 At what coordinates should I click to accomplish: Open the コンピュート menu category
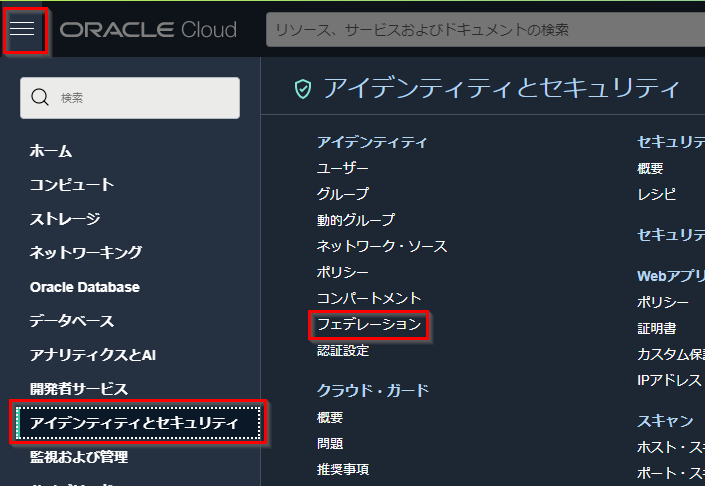point(72,185)
